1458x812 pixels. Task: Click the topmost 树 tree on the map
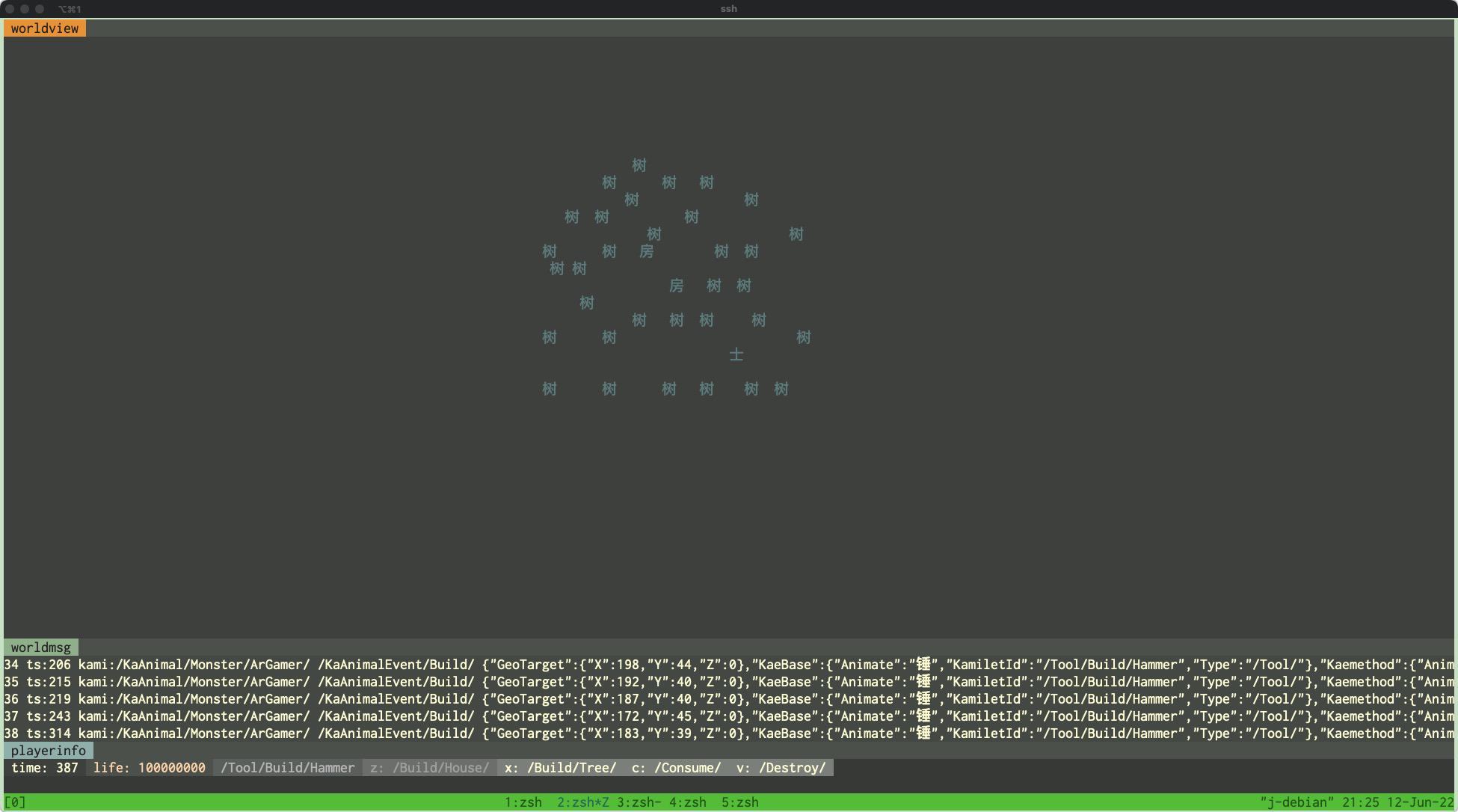(x=639, y=165)
